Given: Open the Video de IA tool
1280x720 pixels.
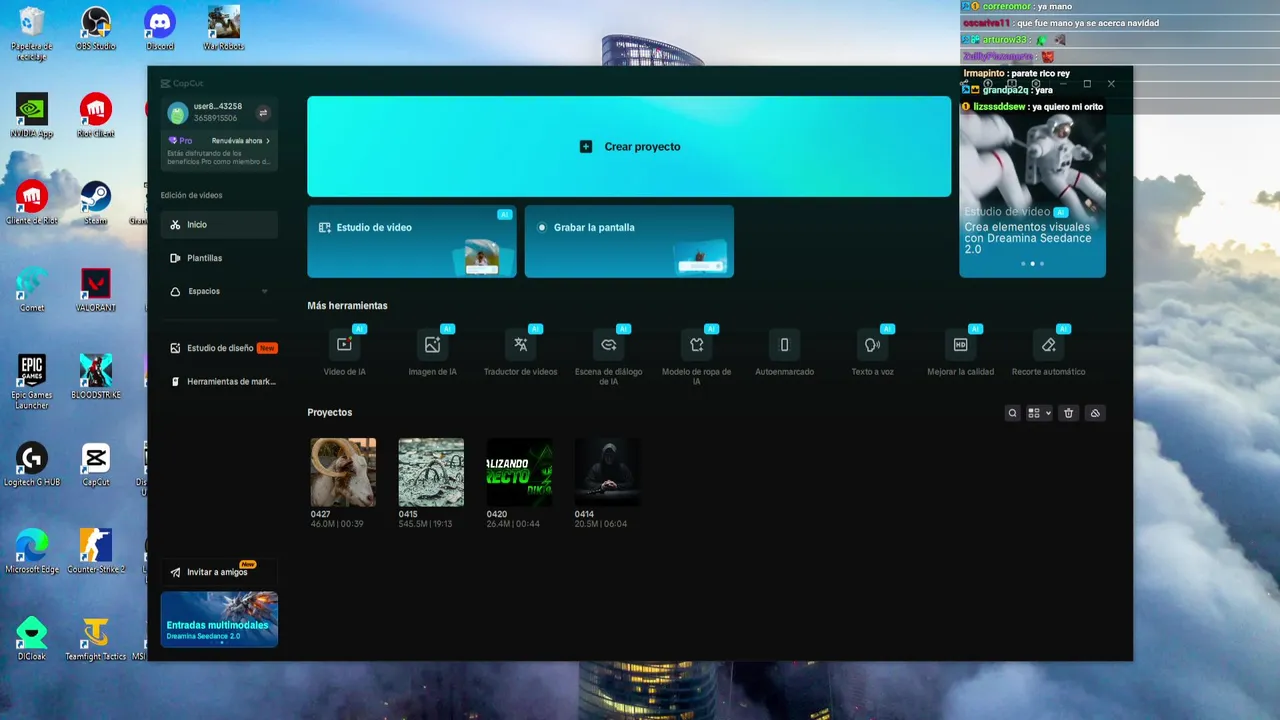Looking at the screenshot, I should point(345,345).
